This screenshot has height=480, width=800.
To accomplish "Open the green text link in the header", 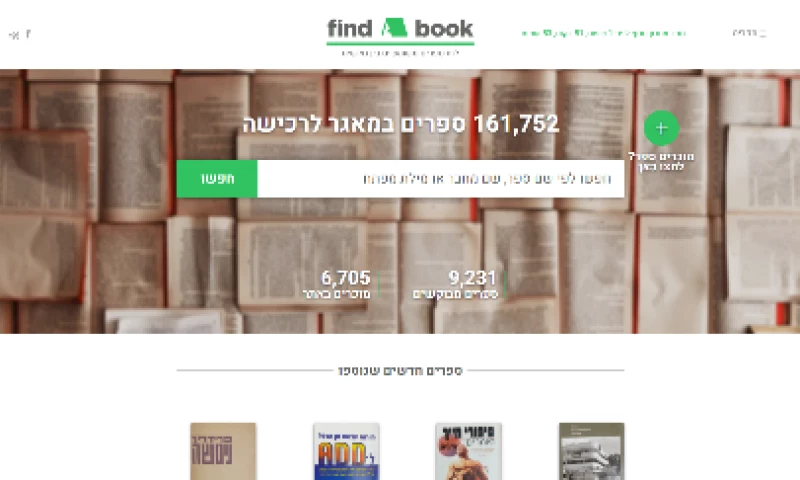I will pyautogui.click(x=604, y=33).
